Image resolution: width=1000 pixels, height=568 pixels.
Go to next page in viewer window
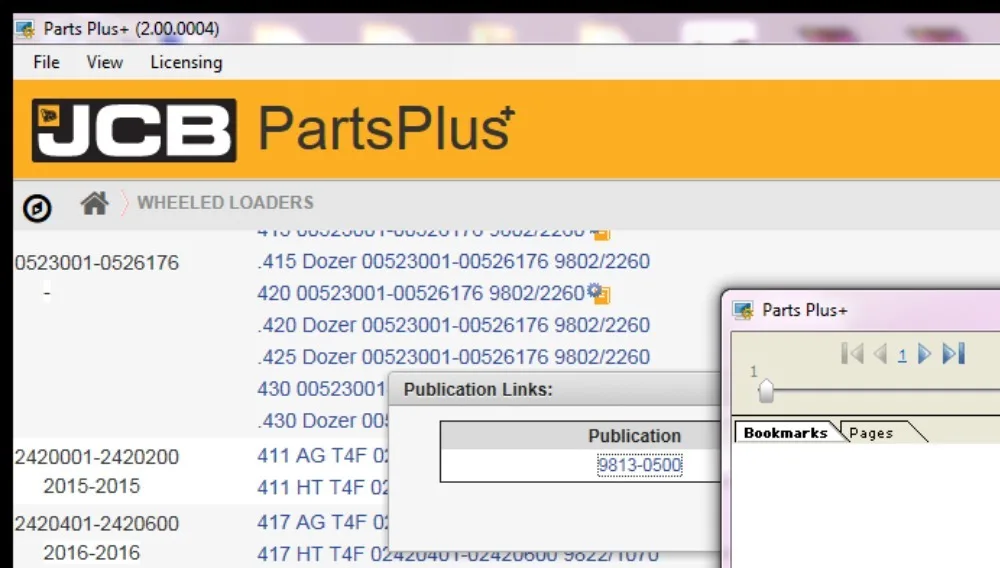click(x=924, y=354)
